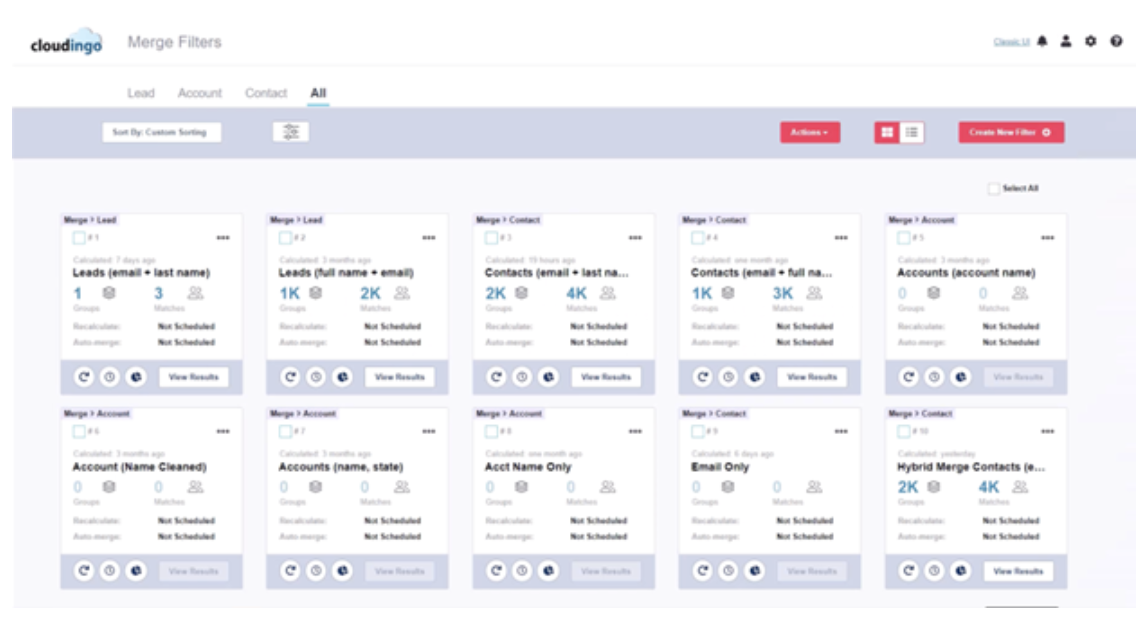Screen dimensions: 1142x620
Task: Recalculate the Leads (email + last name) filter
Action: pyautogui.click(x=83, y=377)
